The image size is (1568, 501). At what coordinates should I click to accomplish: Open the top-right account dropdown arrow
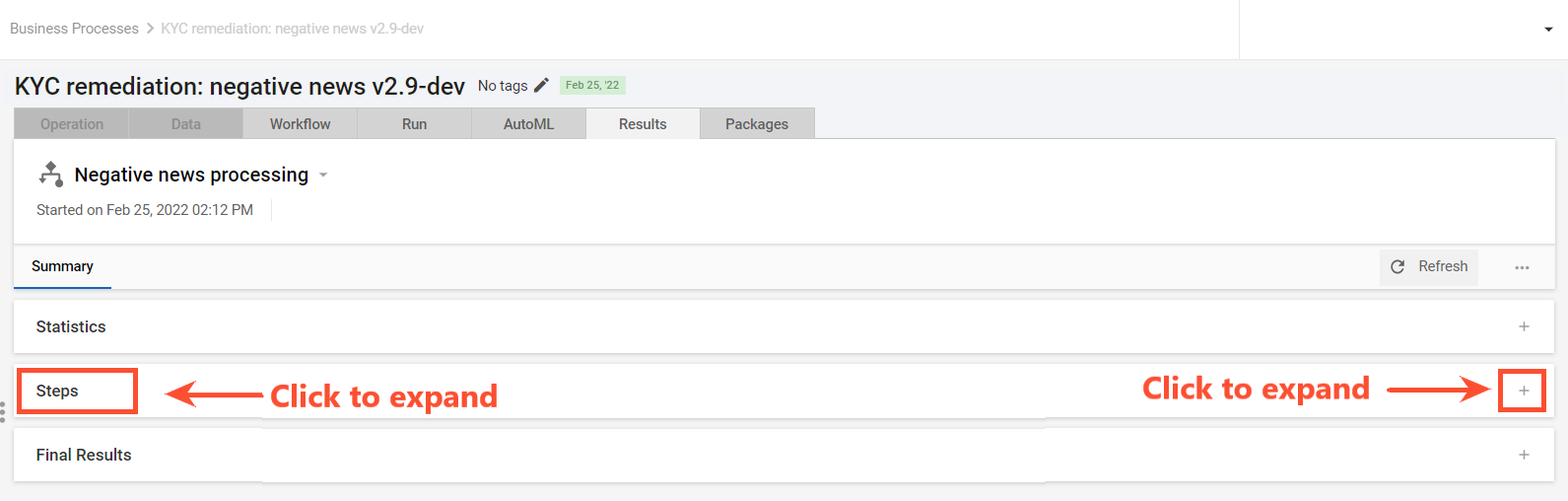(x=1548, y=30)
